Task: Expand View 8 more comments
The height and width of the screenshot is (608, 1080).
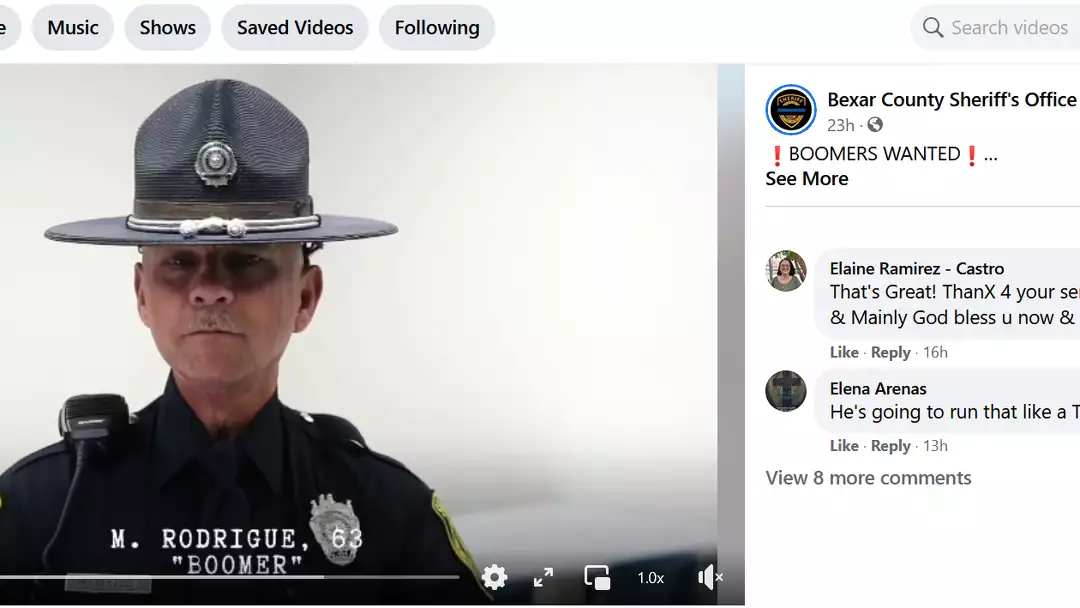Action: point(868,478)
